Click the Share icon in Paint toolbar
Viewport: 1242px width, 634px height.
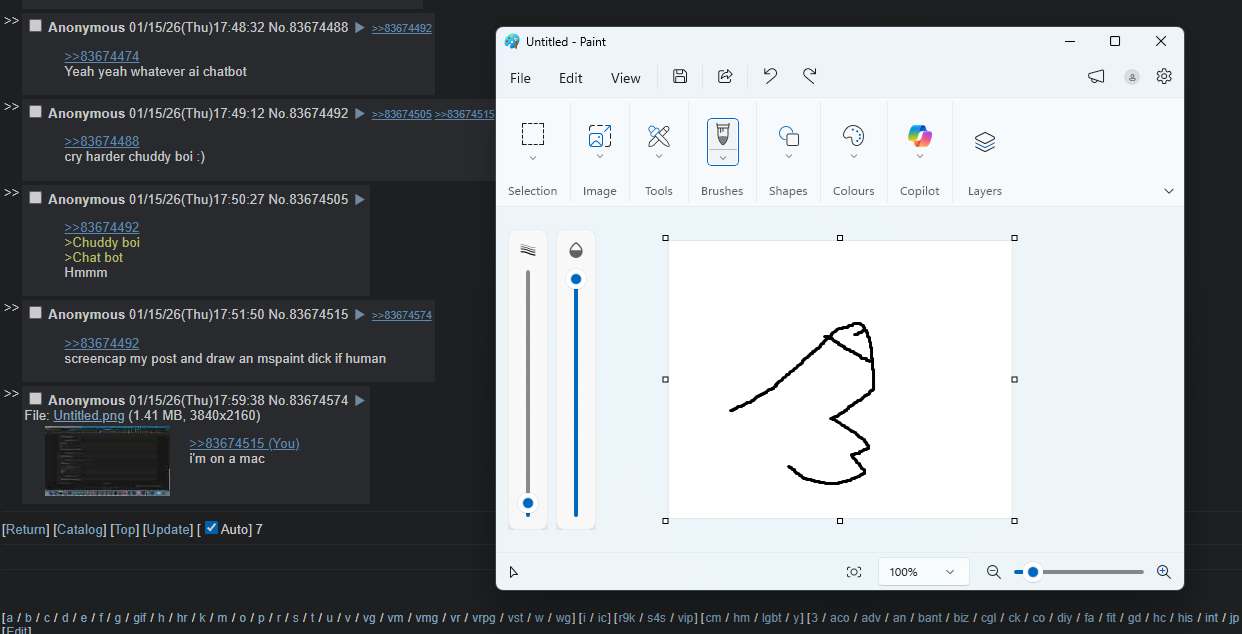pyautogui.click(x=726, y=77)
